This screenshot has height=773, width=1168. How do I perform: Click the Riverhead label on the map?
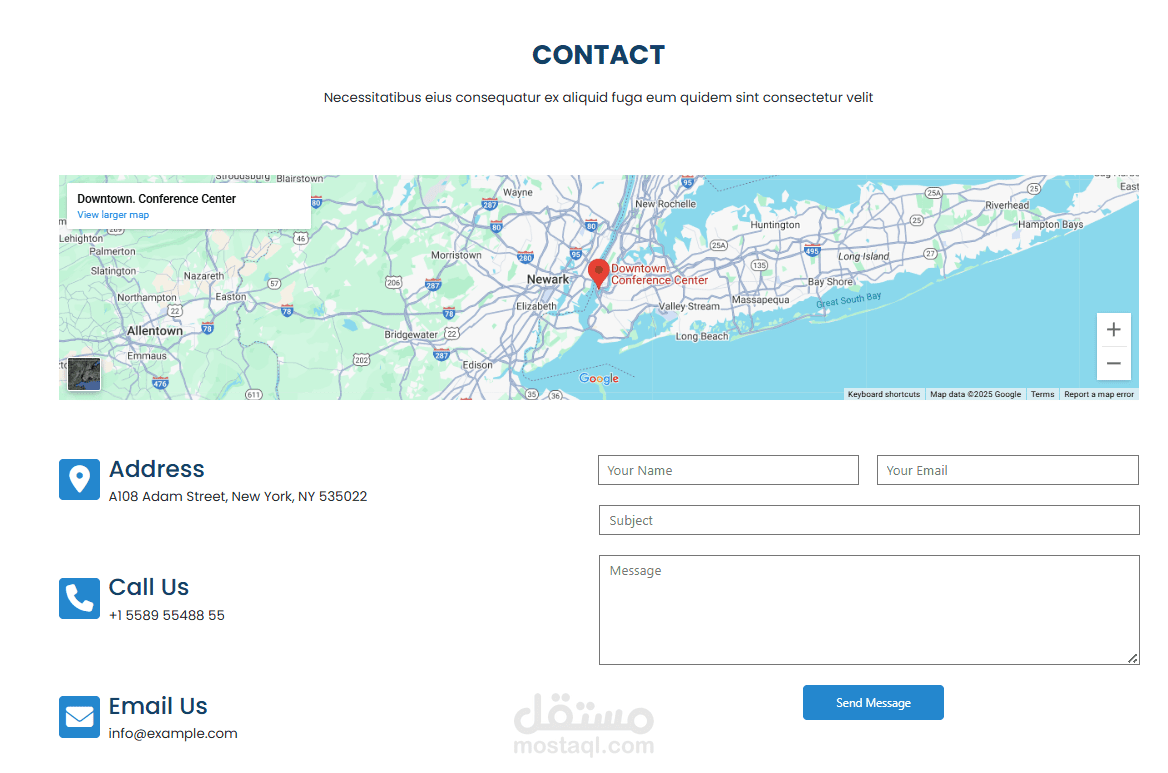[1007, 205]
